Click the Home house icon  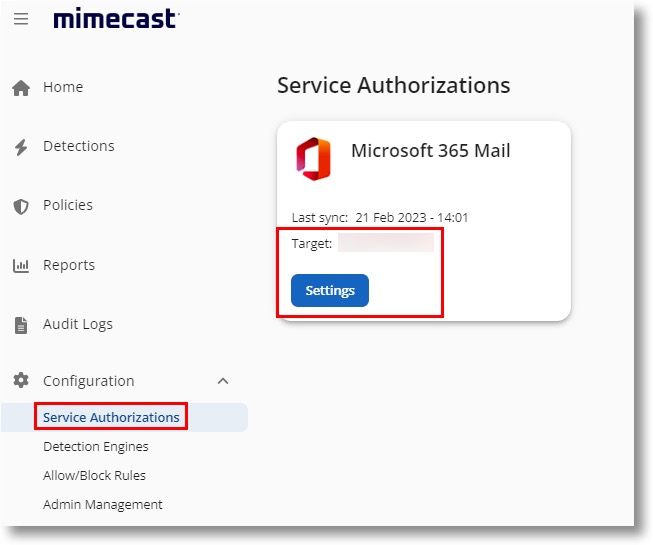pyautogui.click(x=21, y=88)
